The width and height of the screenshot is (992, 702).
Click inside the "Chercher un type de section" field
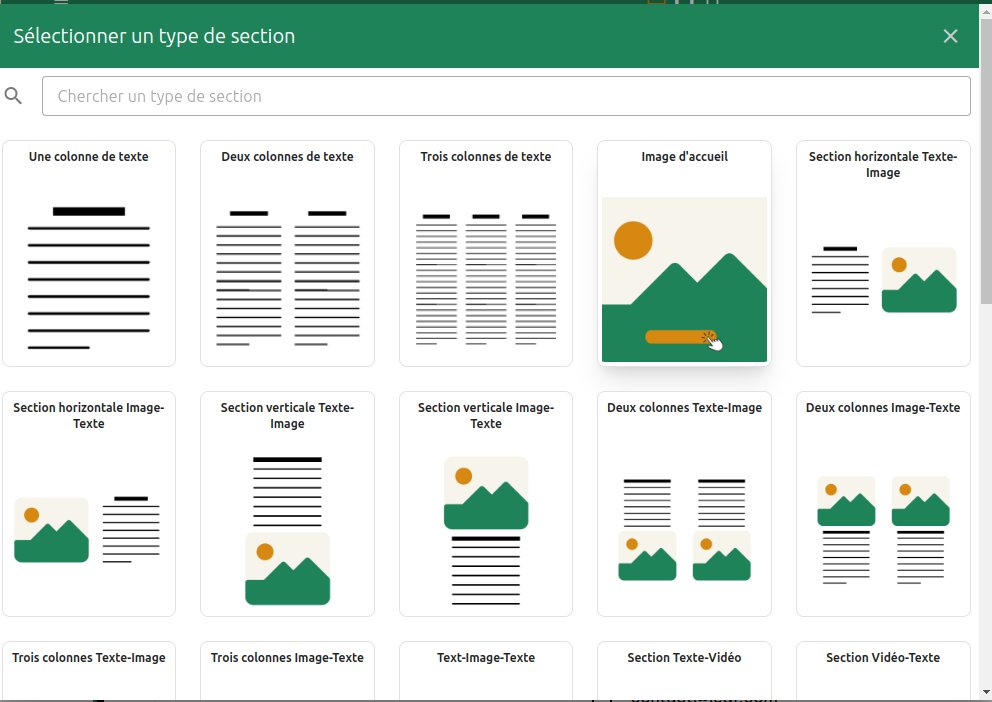pos(505,95)
